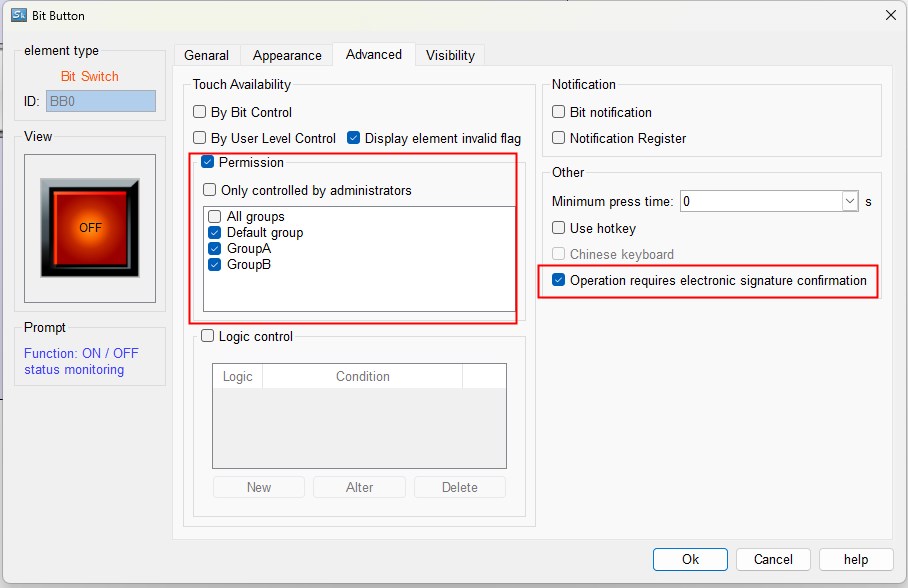The width and height of the screenshot is (908, 588).
Task: Toggle the Permission checkbox
Action: point(208,163)
